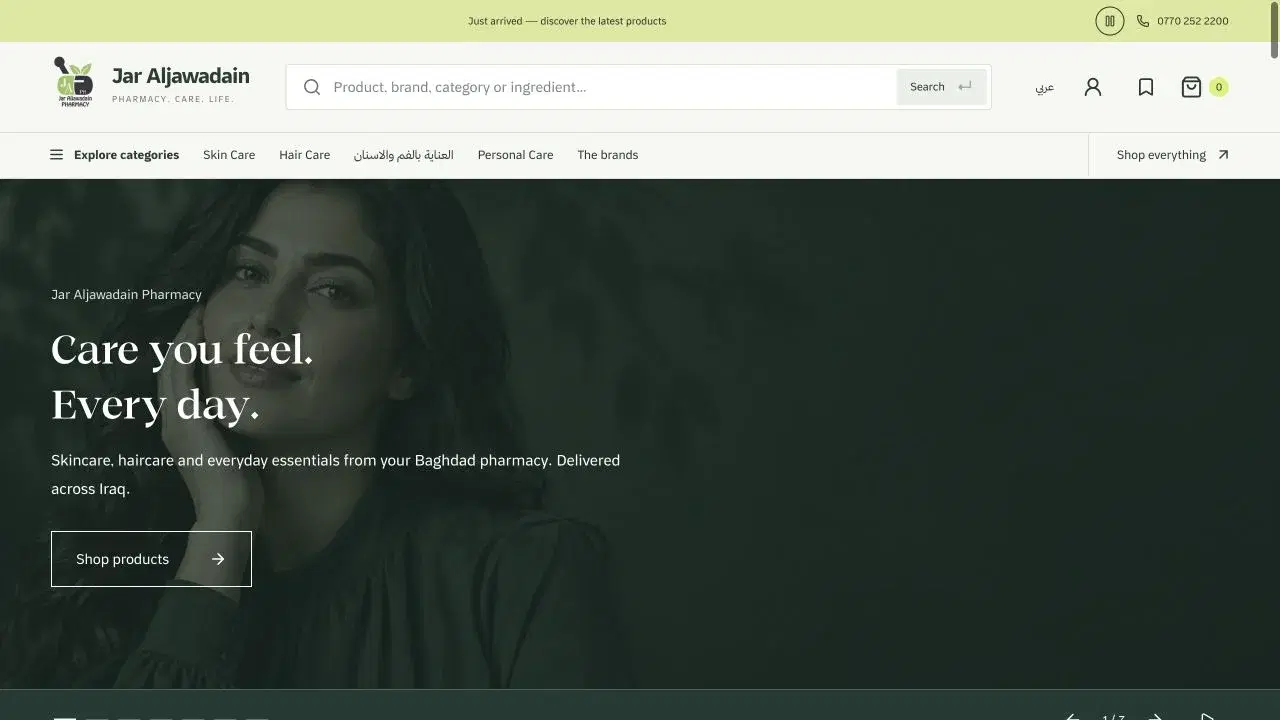This screenshot has width=1280, height=720.
Task: Open the Jar Aljawadain home title link
Action: [x=181, y=76]
